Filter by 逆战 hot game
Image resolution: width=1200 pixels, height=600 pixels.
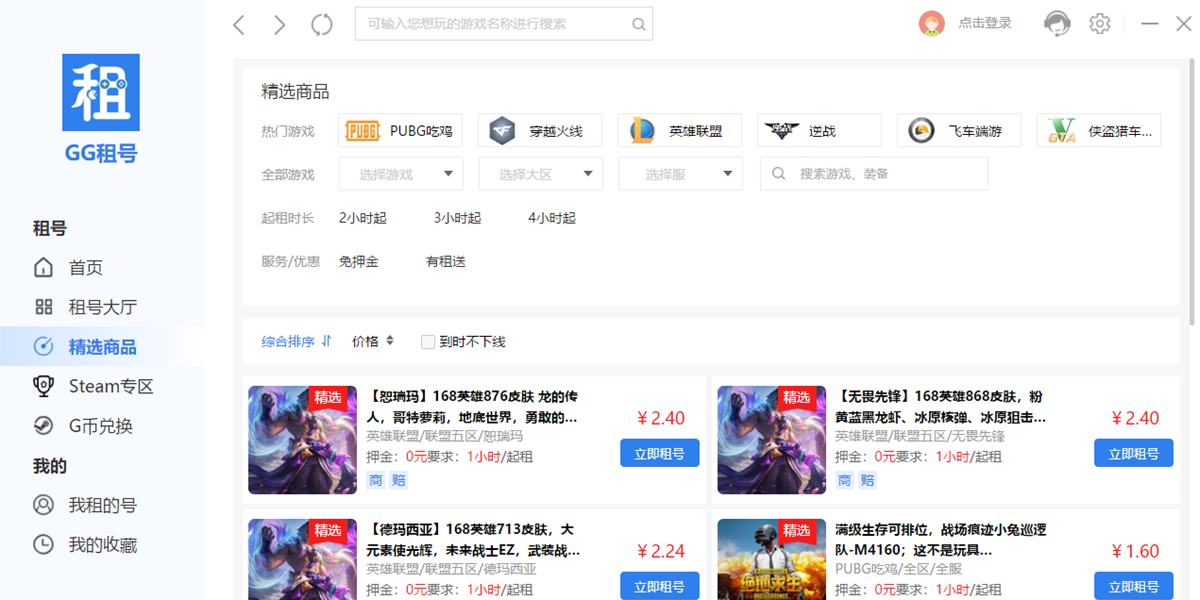coord(819,130)
